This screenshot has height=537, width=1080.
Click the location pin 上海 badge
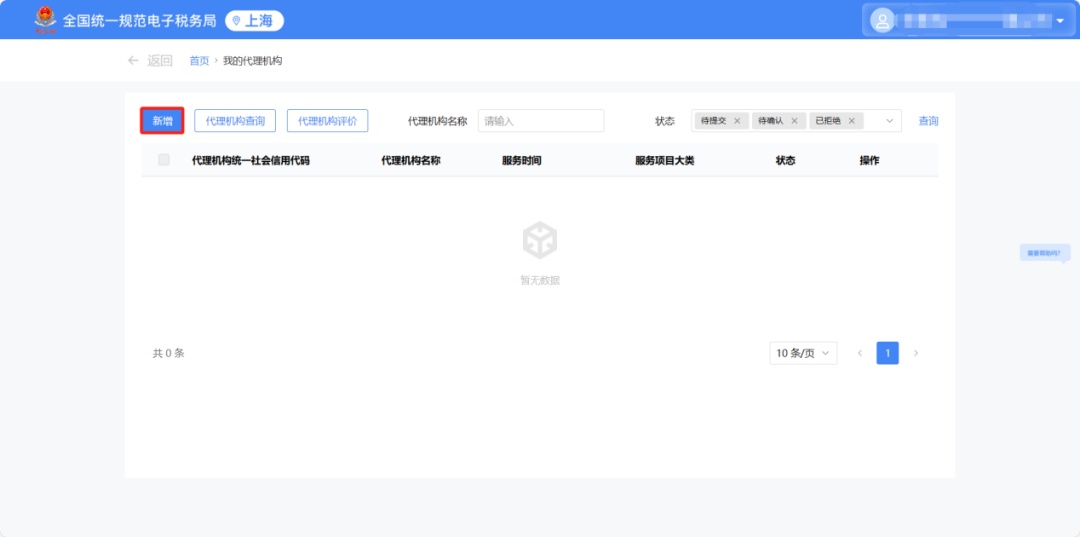(x=254, y=20)
